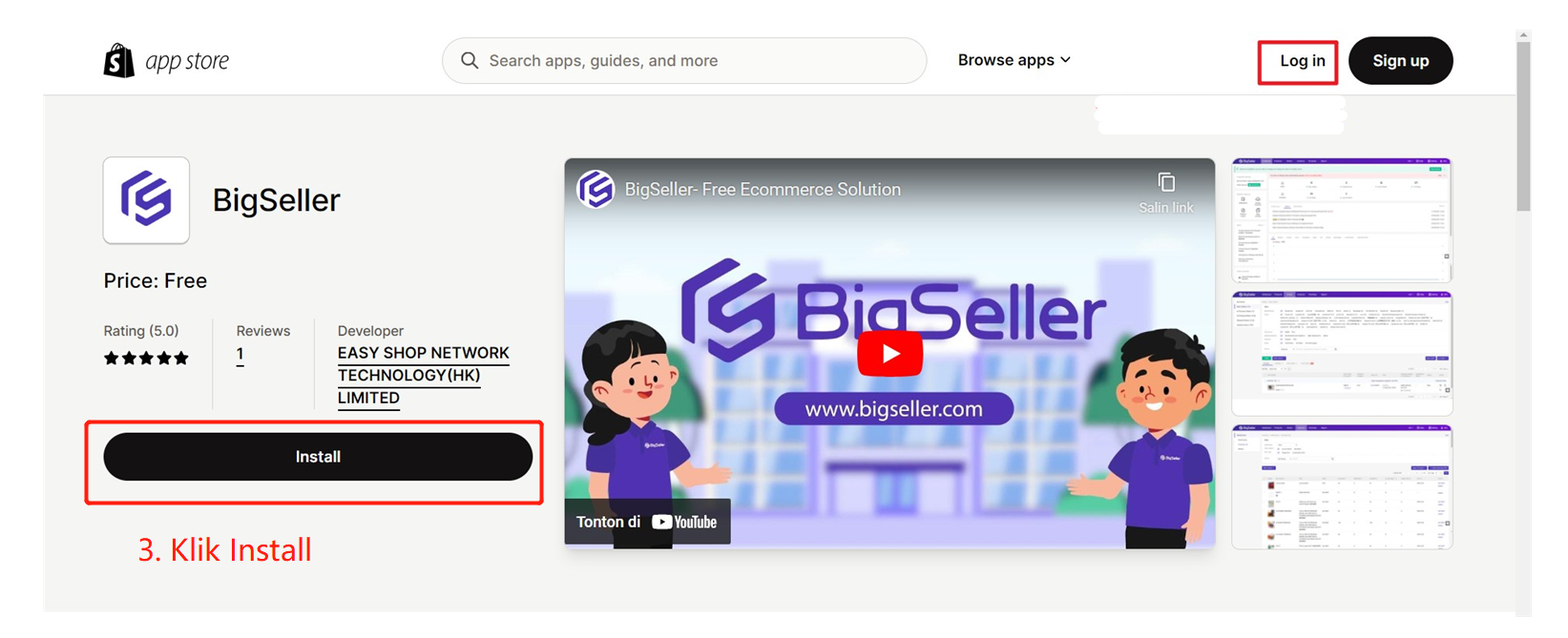The image size is (1568, 638).
Task: Open the third app screenshot thumbnail
Action: pyautogui.click(x=1342, y=487)
